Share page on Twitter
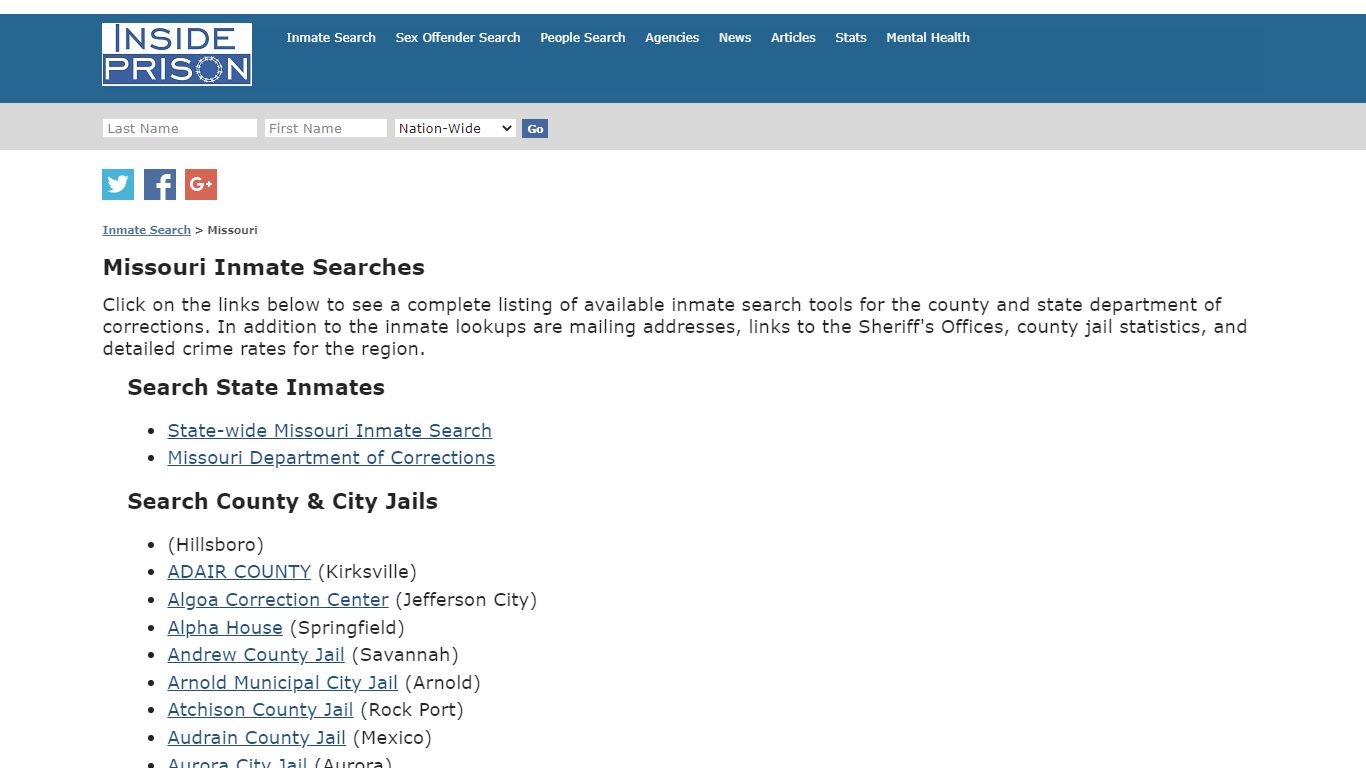The image size is (1366, 768). point(118,184)
